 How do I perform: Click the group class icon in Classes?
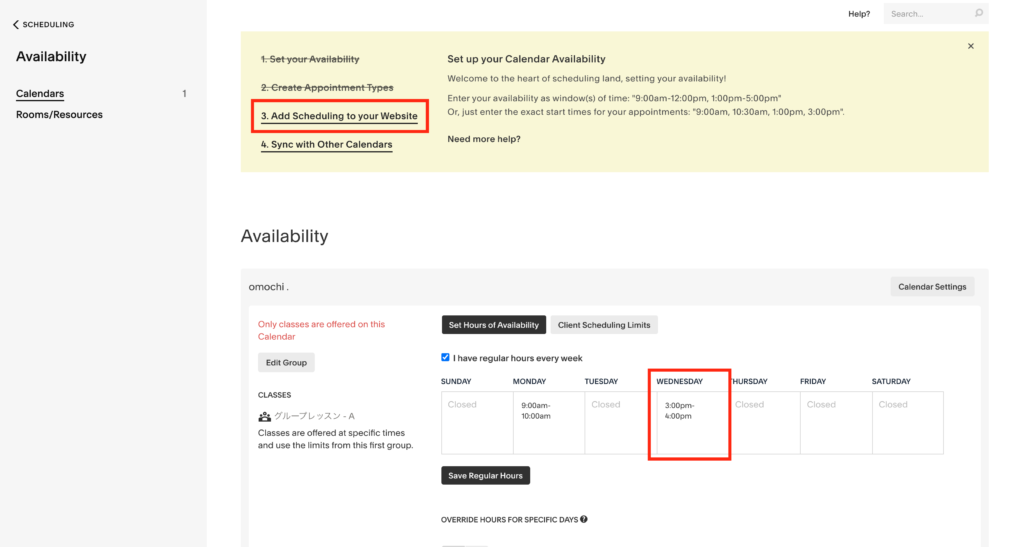[264, 416]
